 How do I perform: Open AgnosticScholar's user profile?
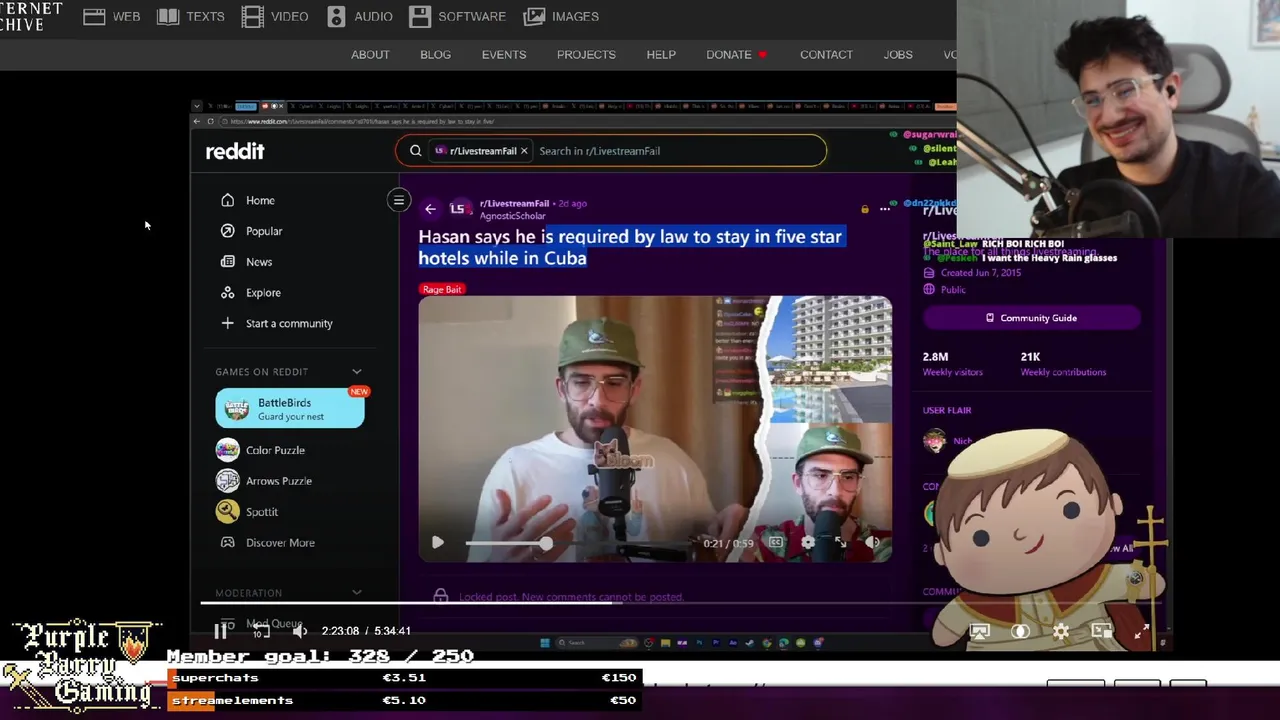point(512,216)
